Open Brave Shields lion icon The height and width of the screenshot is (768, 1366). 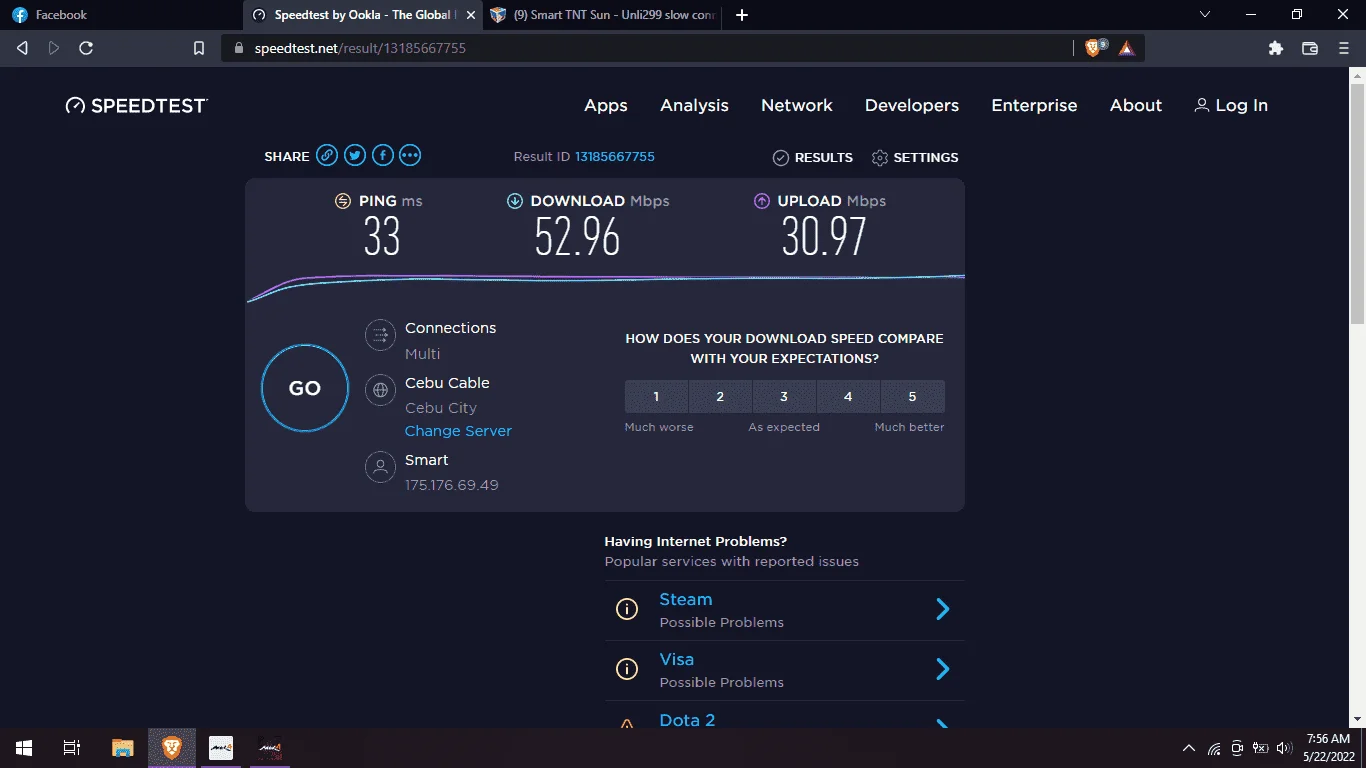1095,47
